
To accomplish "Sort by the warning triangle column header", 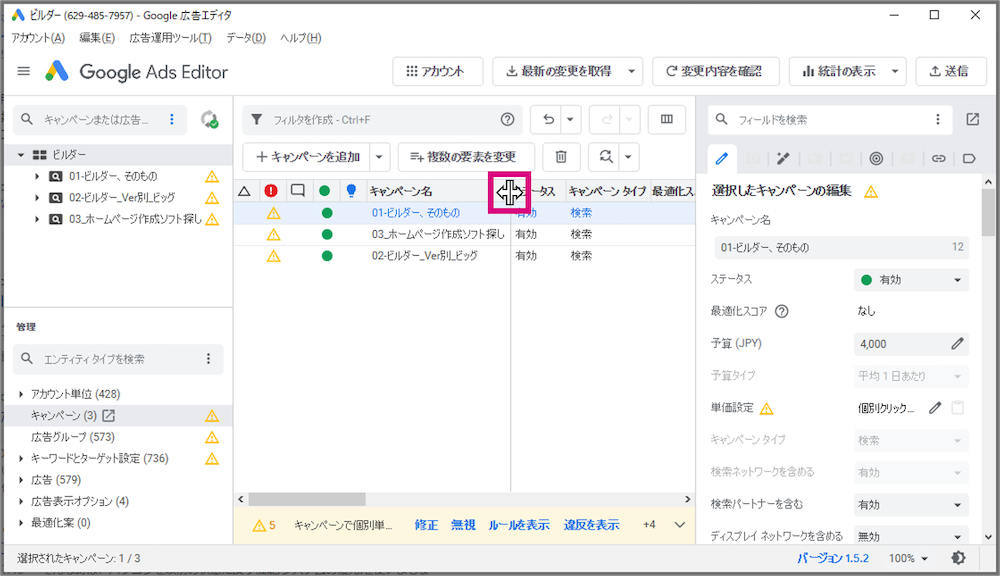I will (244, 191).
